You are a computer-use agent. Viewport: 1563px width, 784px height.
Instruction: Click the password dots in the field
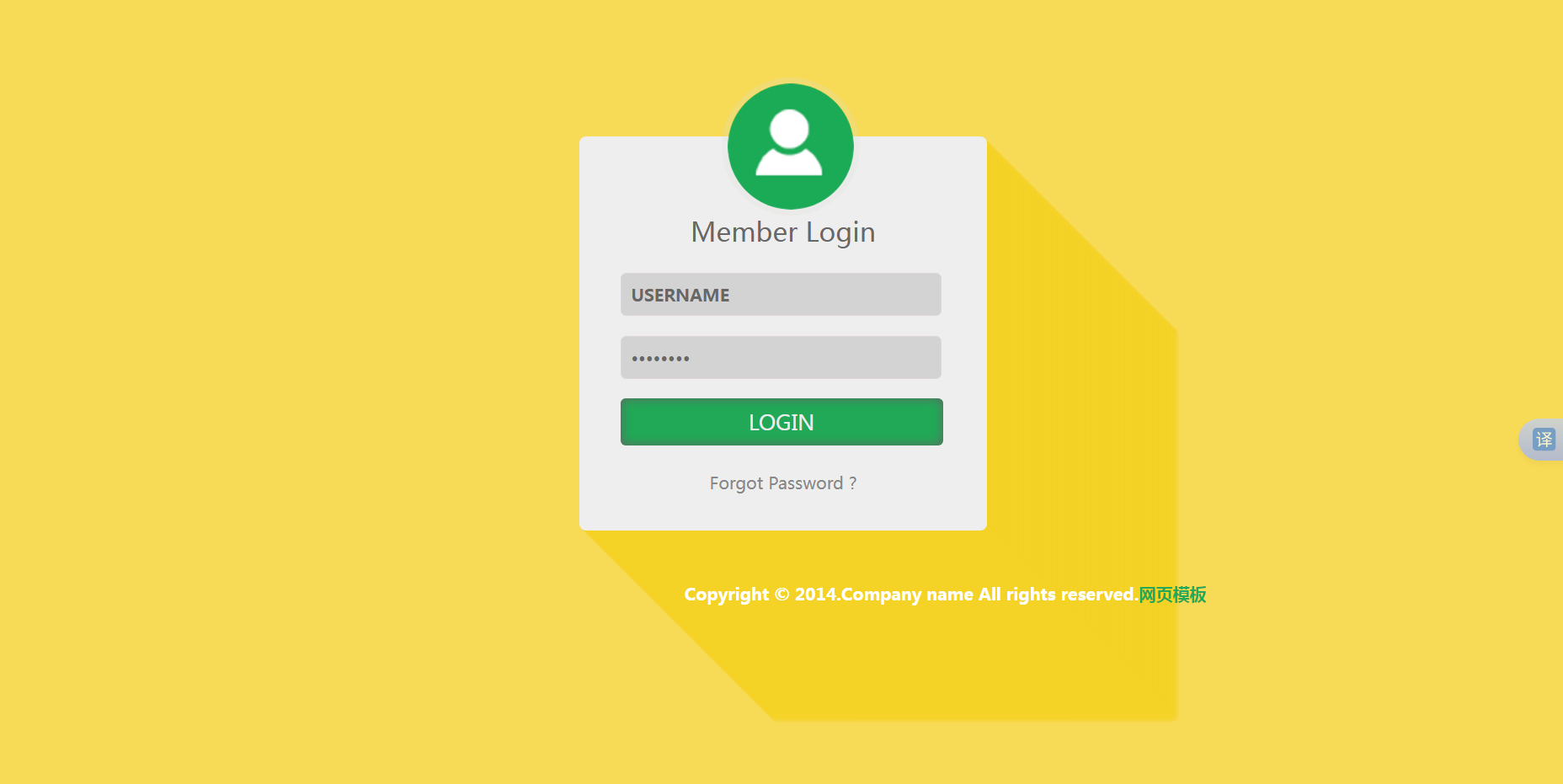pyautogui.click(x=660, y=359)
